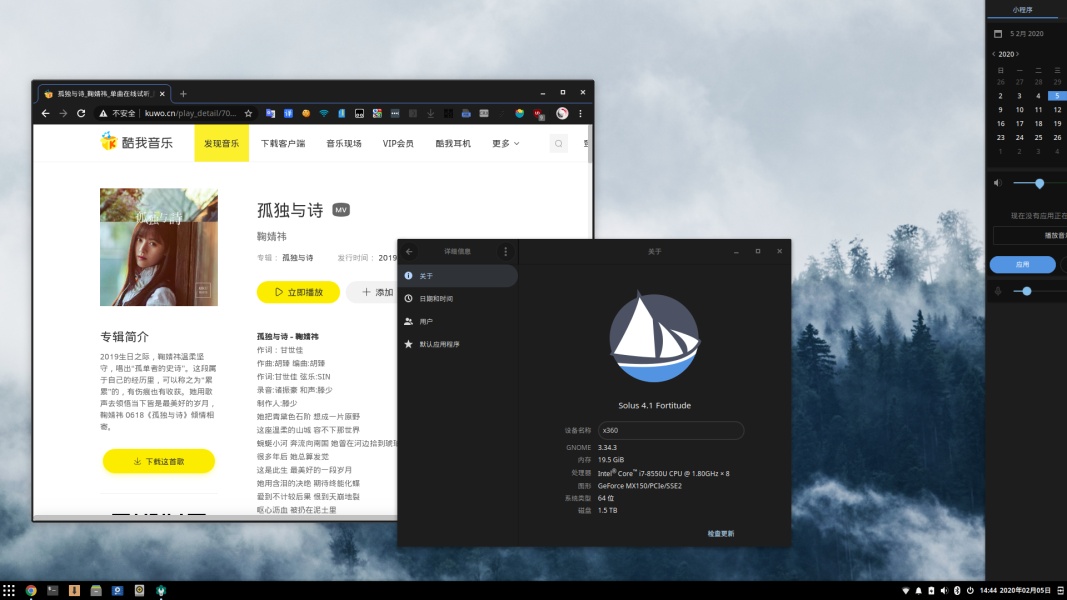Edit the device name field x360
Image resolution: width=1067 pixels, height=600 pixels.
point(671,430)
